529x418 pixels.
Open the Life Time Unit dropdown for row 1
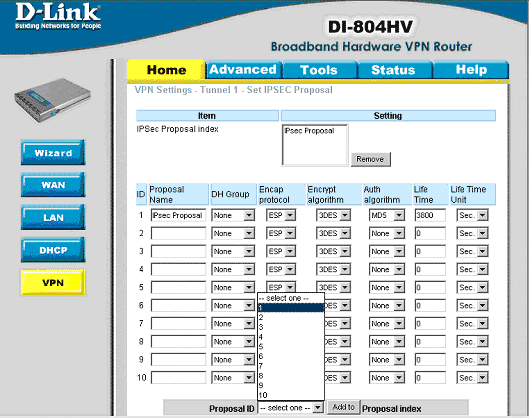click(472, 215)
